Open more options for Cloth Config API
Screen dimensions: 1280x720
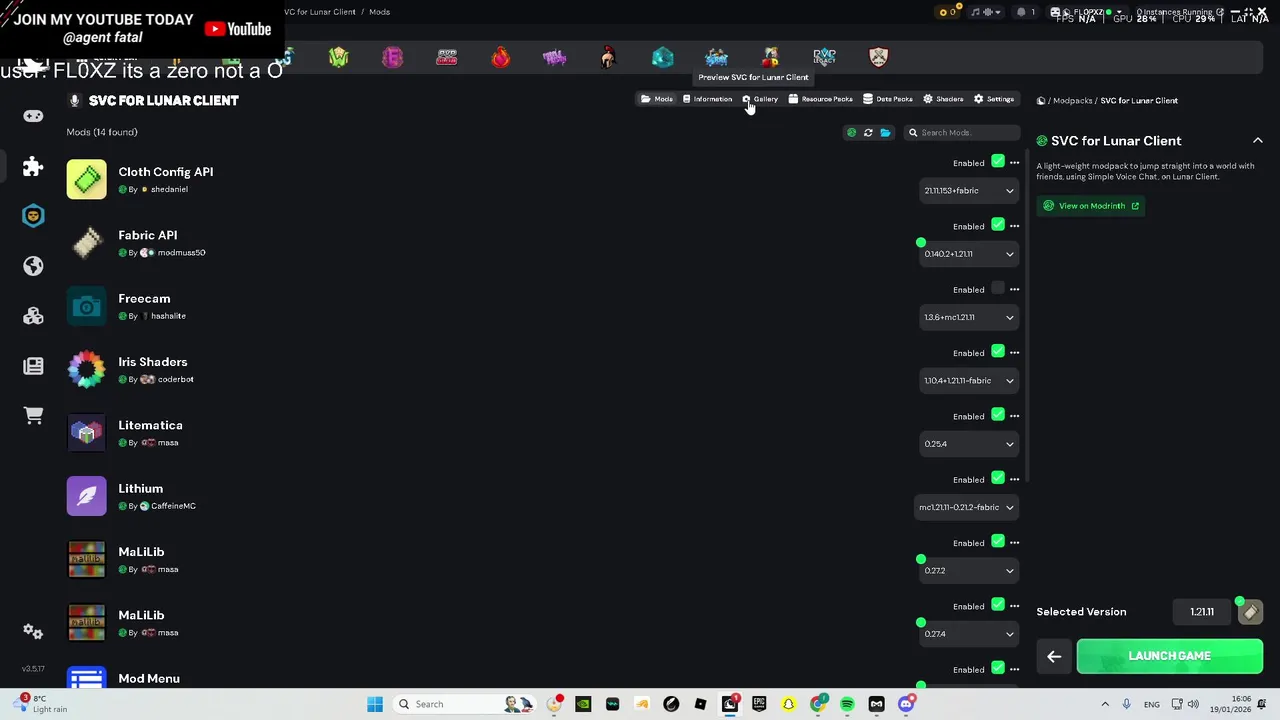(1014, 163)
